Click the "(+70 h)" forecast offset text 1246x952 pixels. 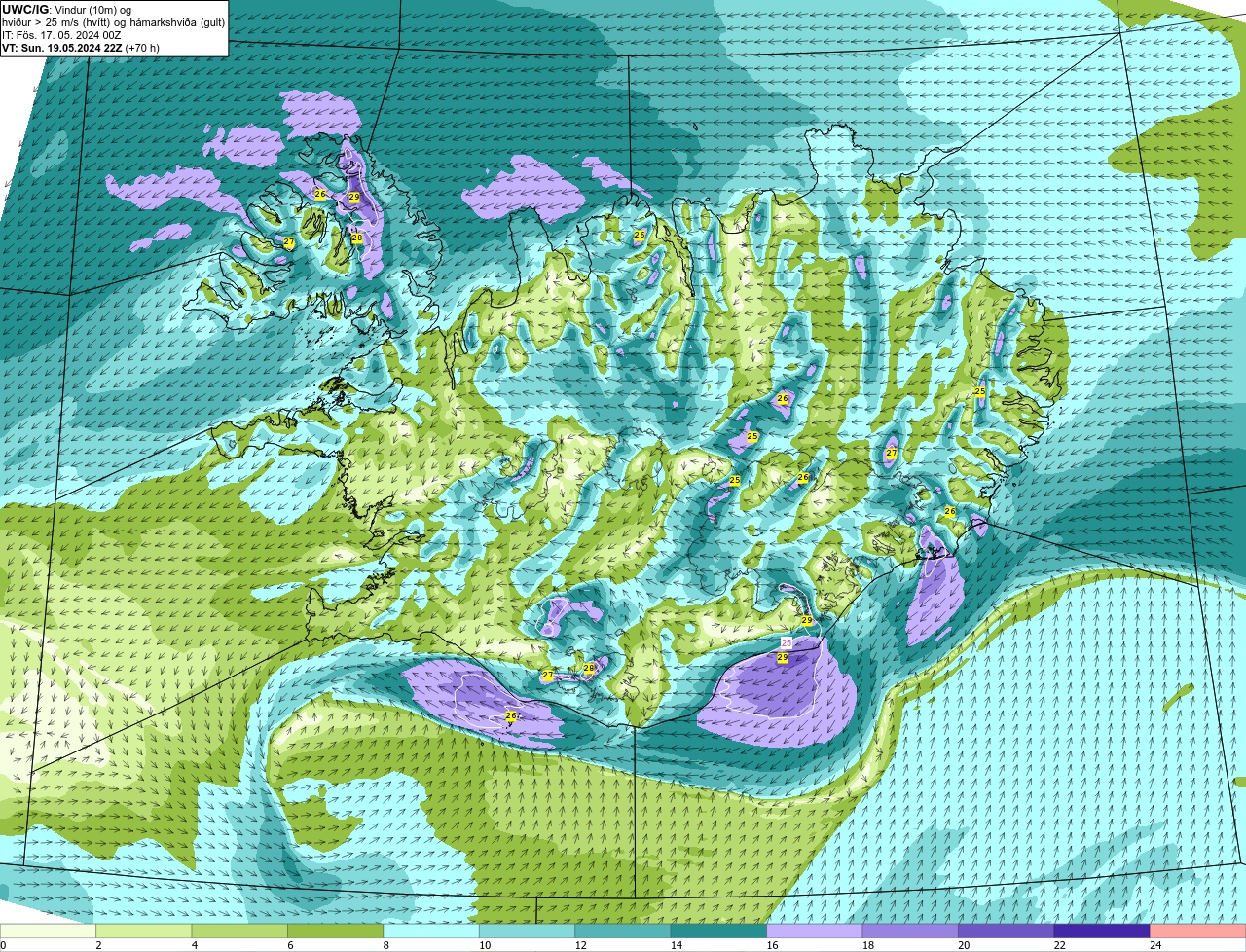[x=142, y=48]
